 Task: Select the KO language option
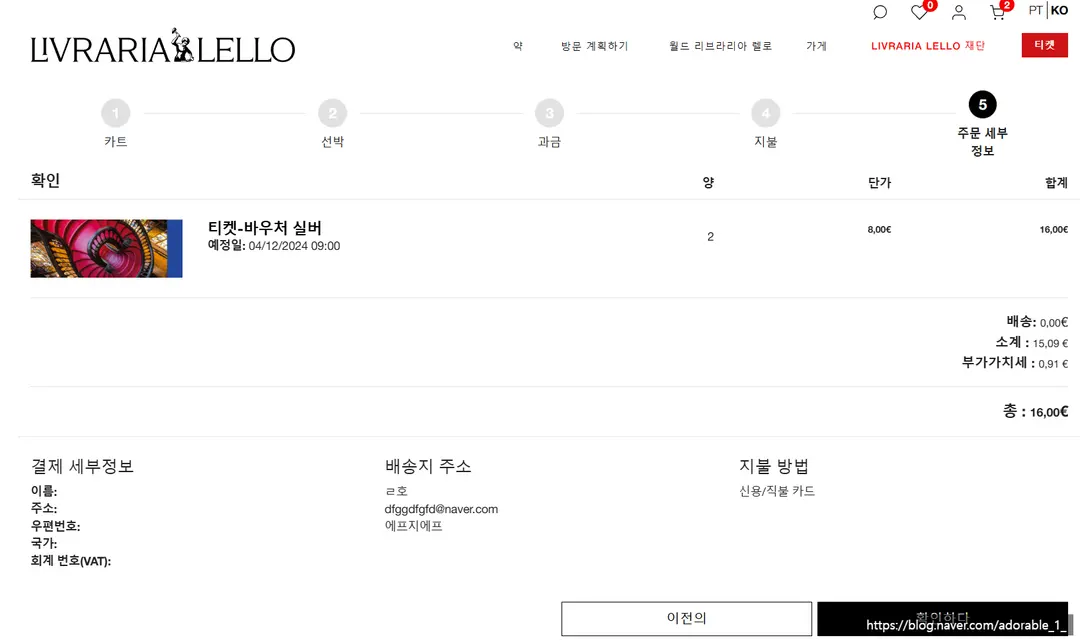pyautogui.click(x=1059, y=10)
